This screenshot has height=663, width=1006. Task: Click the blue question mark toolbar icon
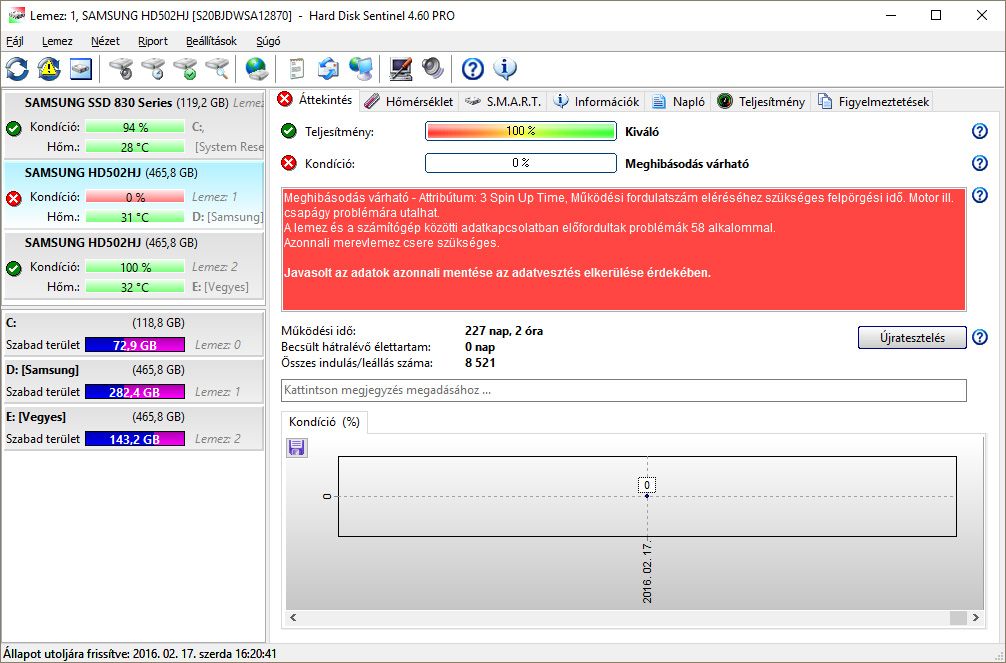coord(472,69)
